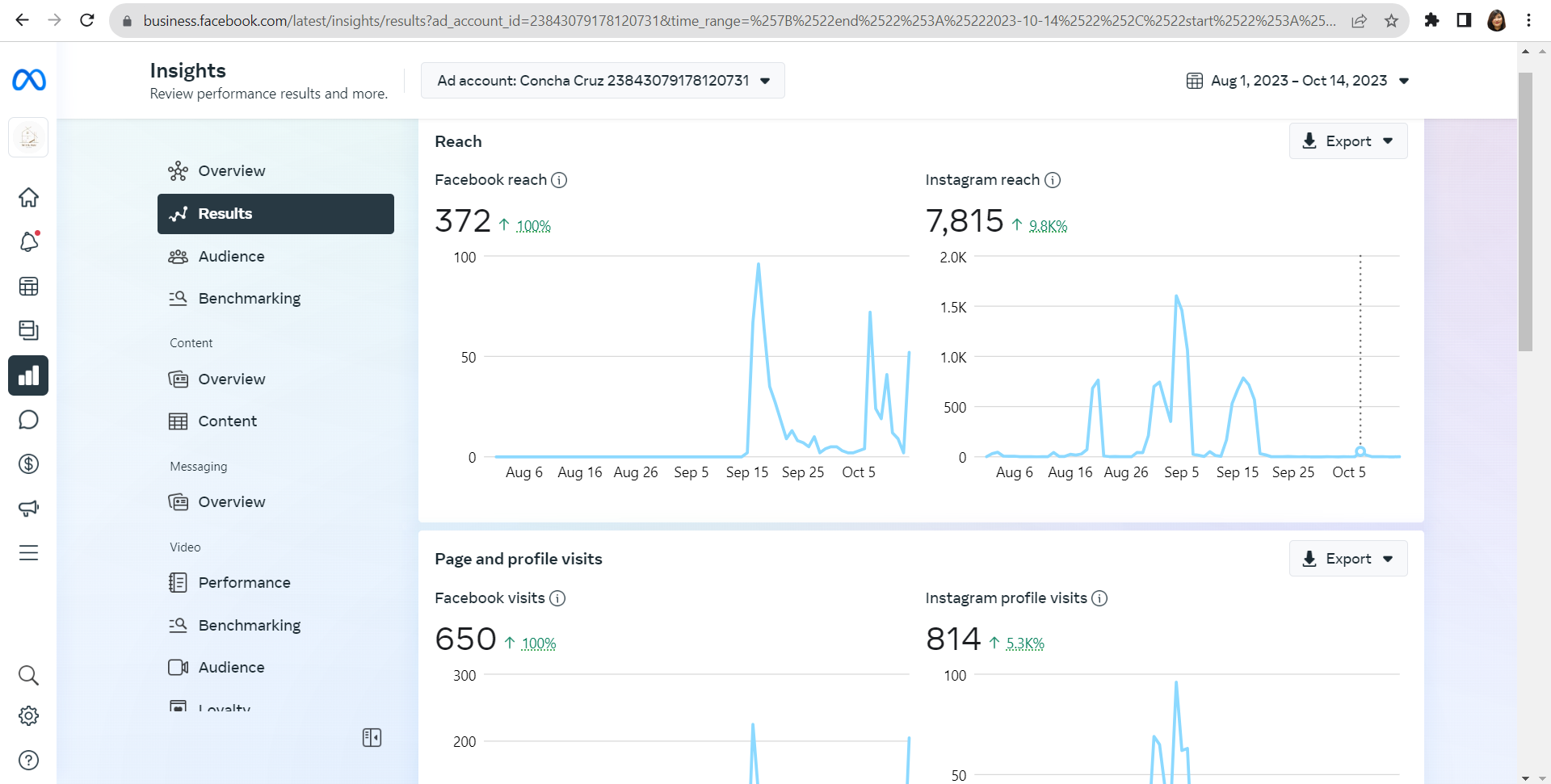Open the Help question mark icon

pos(29,760)
